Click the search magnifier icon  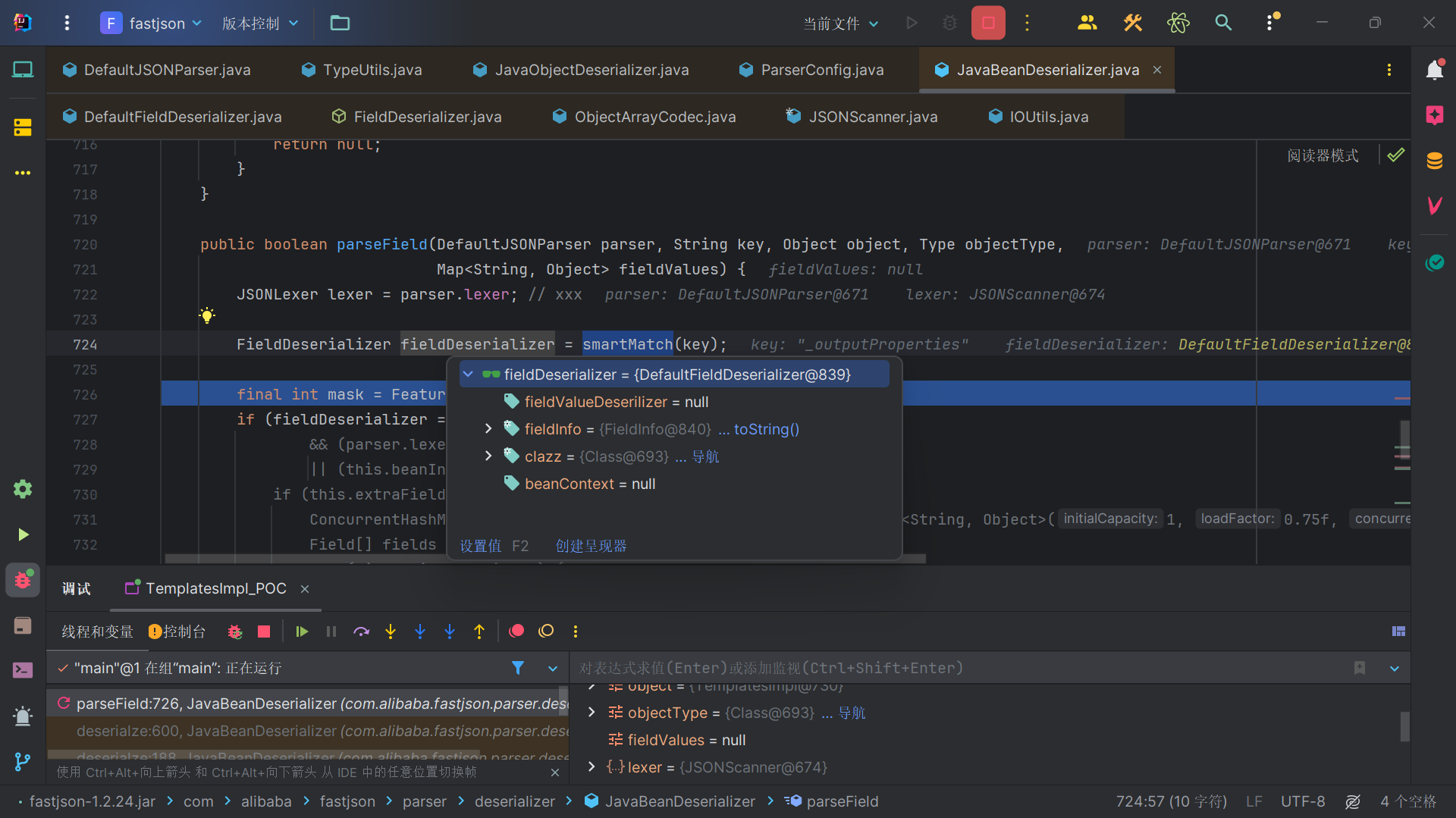[x=1223, y=23]
